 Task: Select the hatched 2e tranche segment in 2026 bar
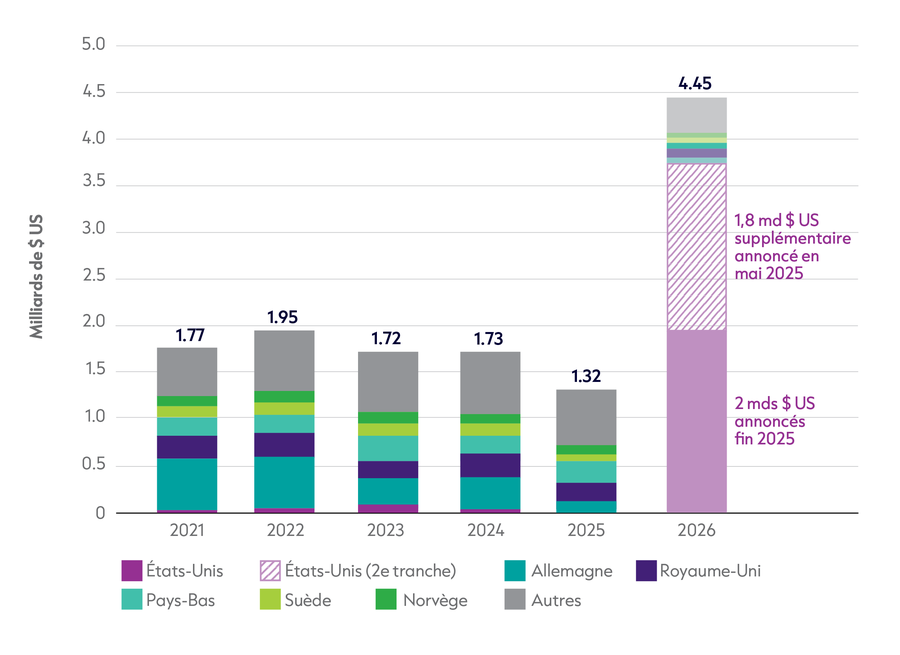697,247
